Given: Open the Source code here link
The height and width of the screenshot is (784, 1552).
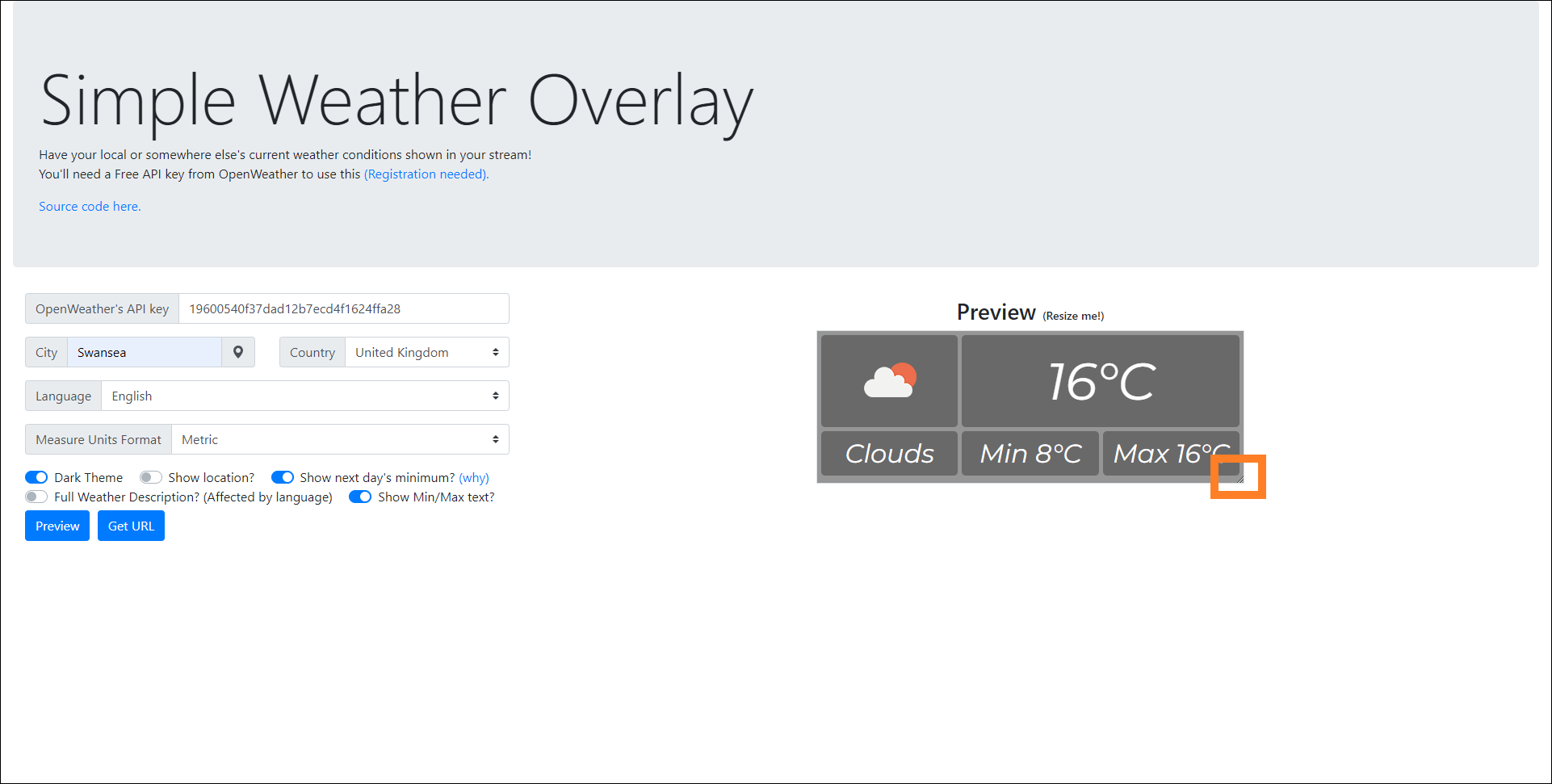Looking at the screenshot, I should (90, 206).
